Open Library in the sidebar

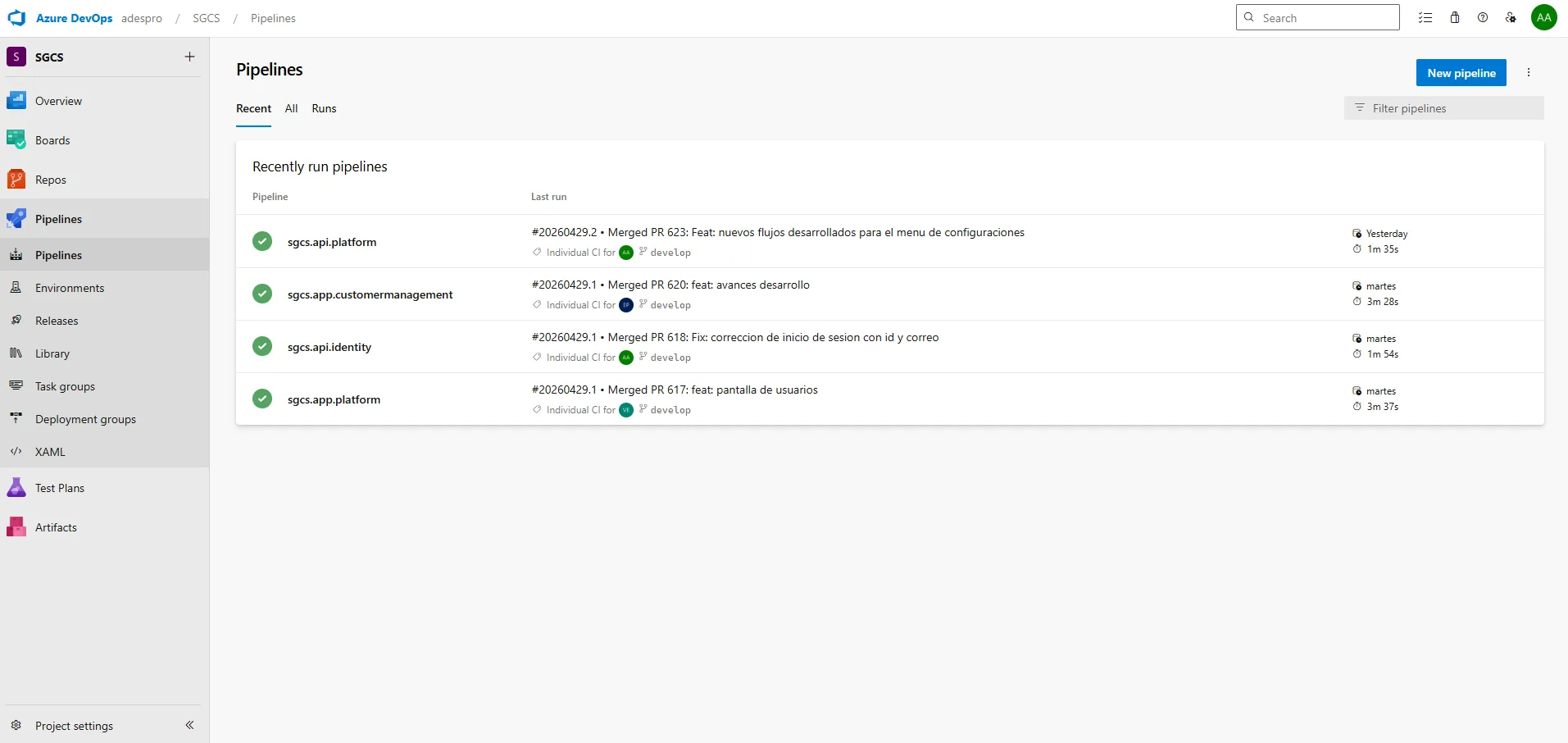[104, 353]
